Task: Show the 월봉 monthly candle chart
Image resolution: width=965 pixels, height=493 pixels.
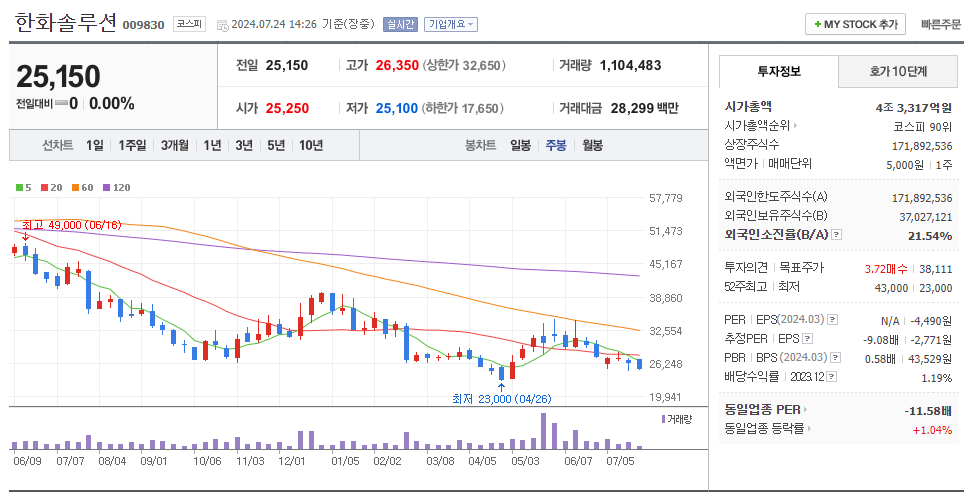Action: 593,146
